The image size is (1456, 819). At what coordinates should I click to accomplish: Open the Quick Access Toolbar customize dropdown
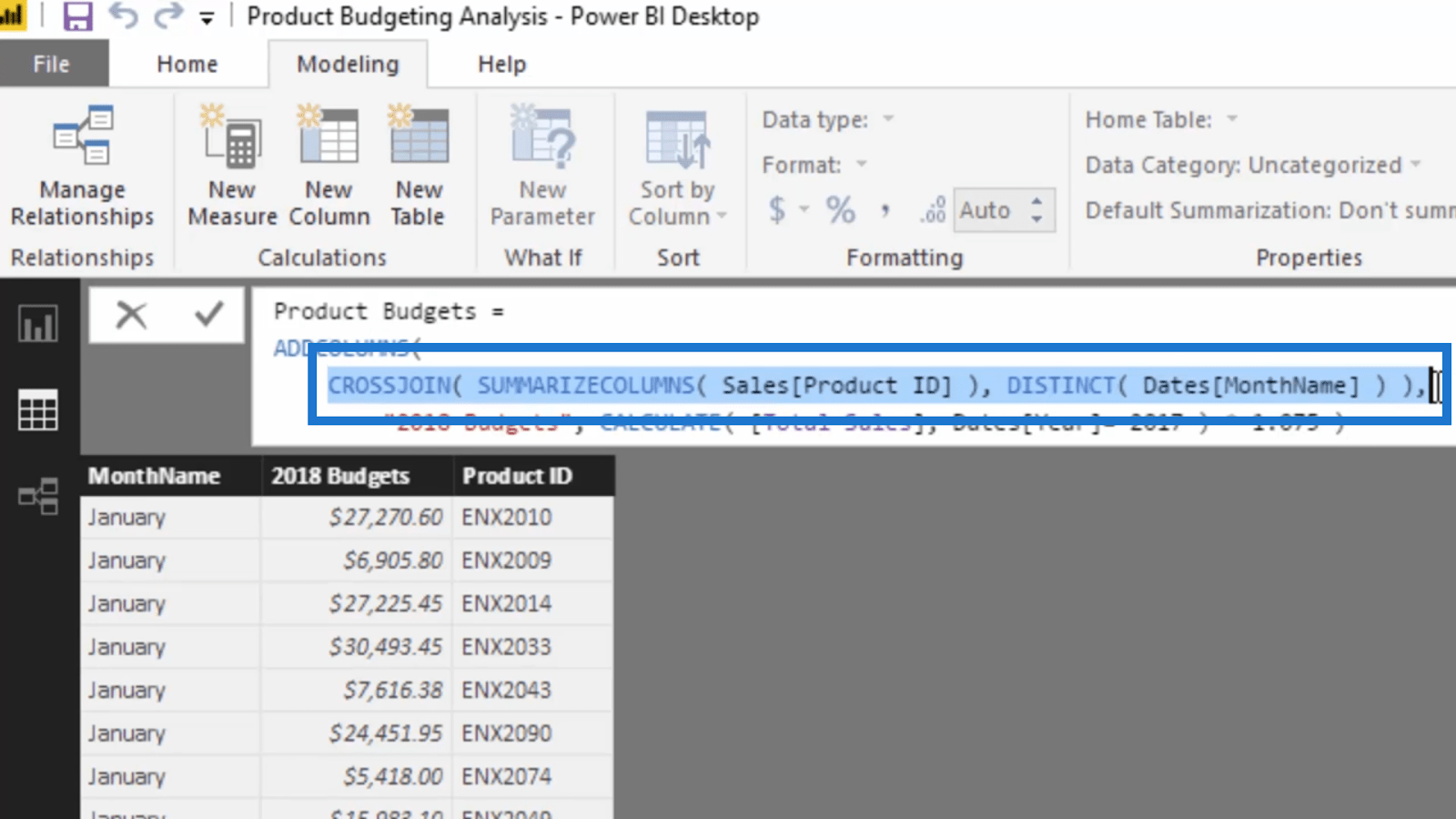(x=207, y=18)
